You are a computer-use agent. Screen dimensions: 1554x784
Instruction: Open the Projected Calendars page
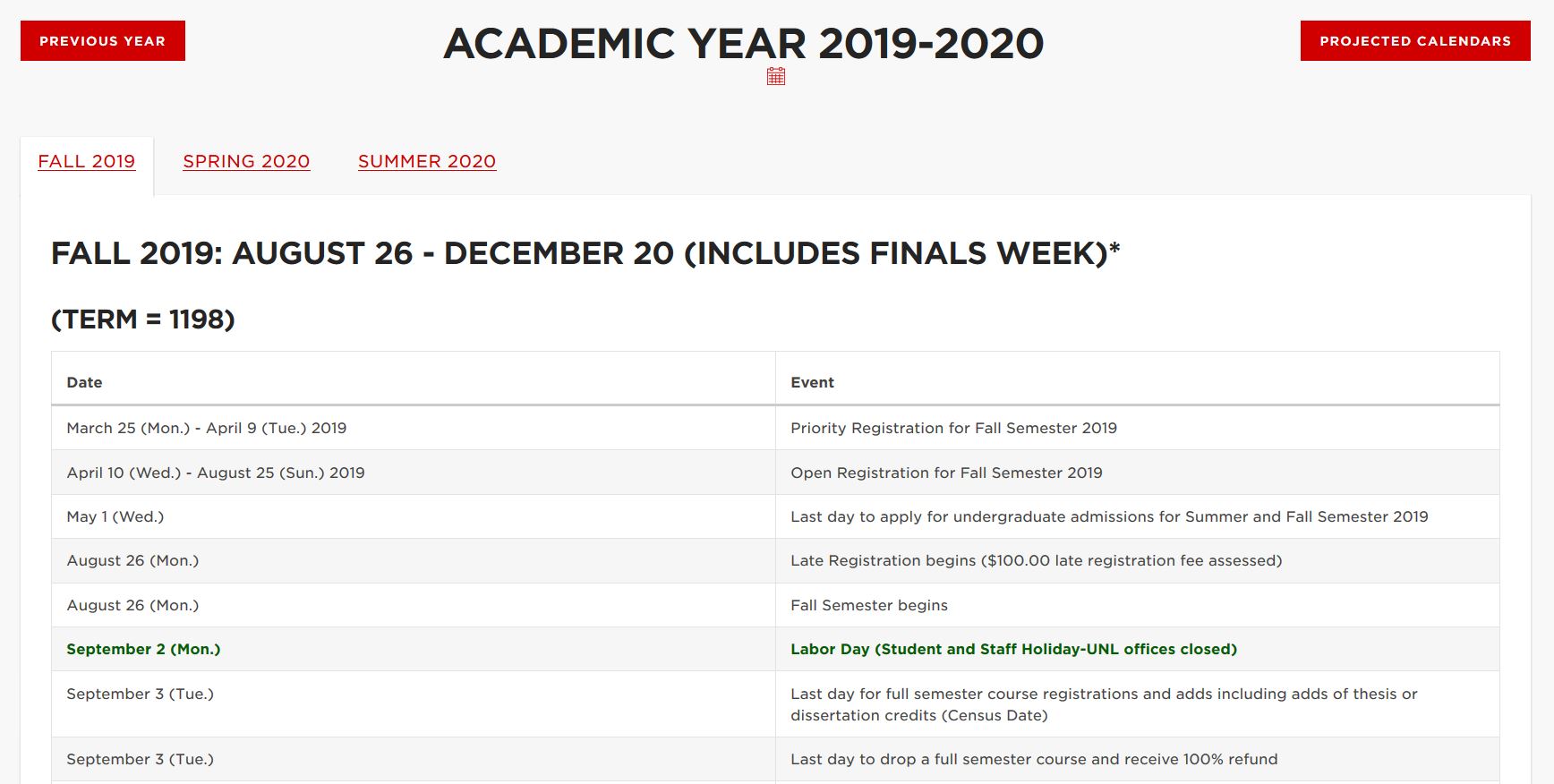point(1414,41)
